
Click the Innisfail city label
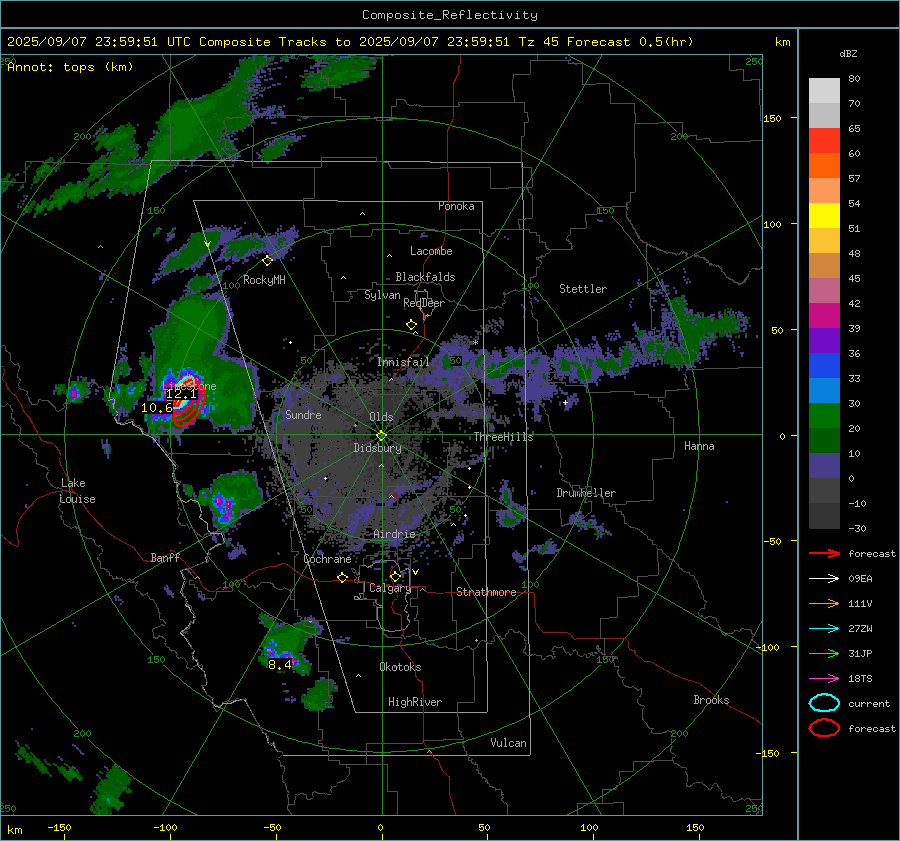(x=403, y=362)
